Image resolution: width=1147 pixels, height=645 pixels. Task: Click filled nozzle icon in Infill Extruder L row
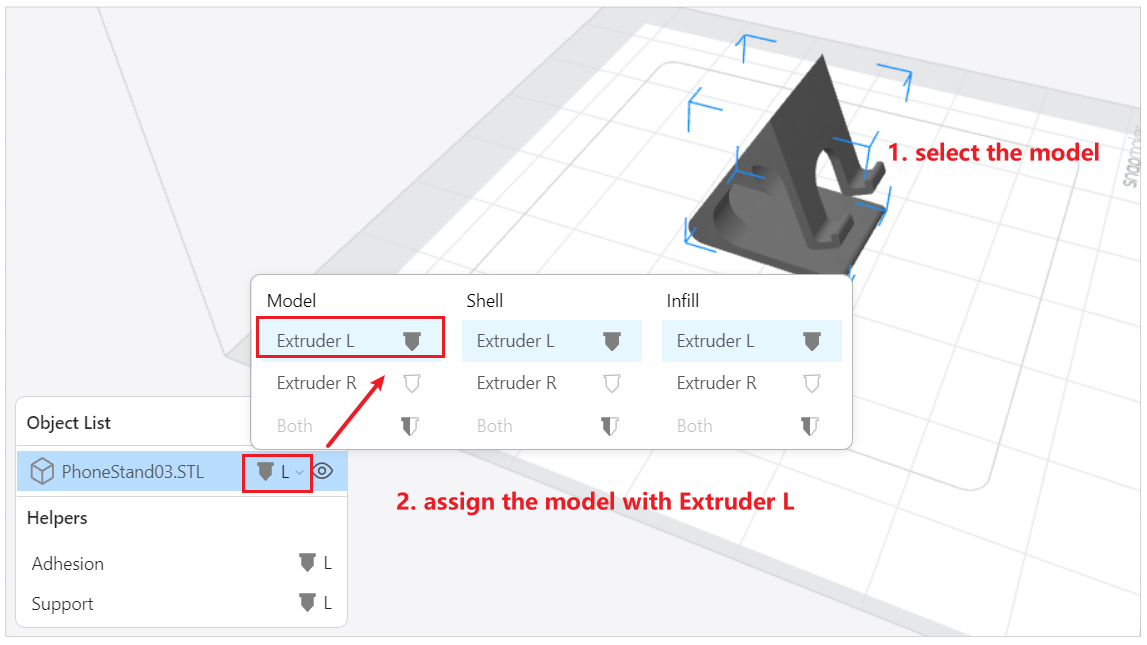click(x=812, y=341)
